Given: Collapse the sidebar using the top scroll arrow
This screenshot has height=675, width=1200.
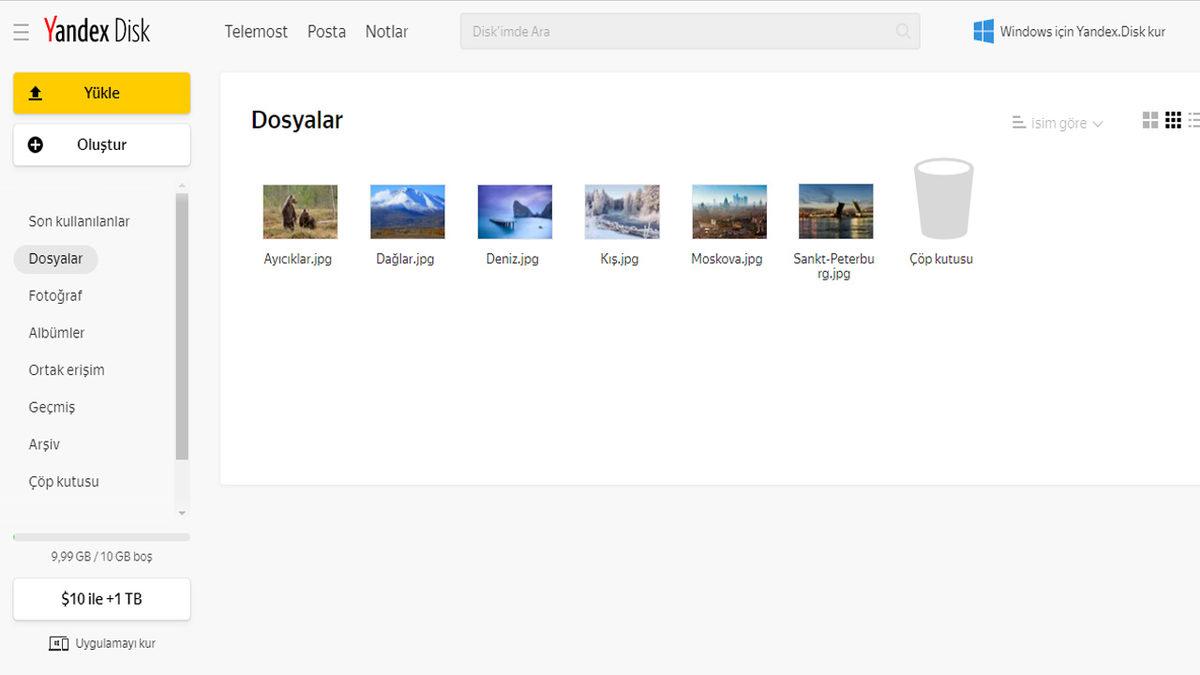Looking at the screenshot, I should [x=182, y=184].
